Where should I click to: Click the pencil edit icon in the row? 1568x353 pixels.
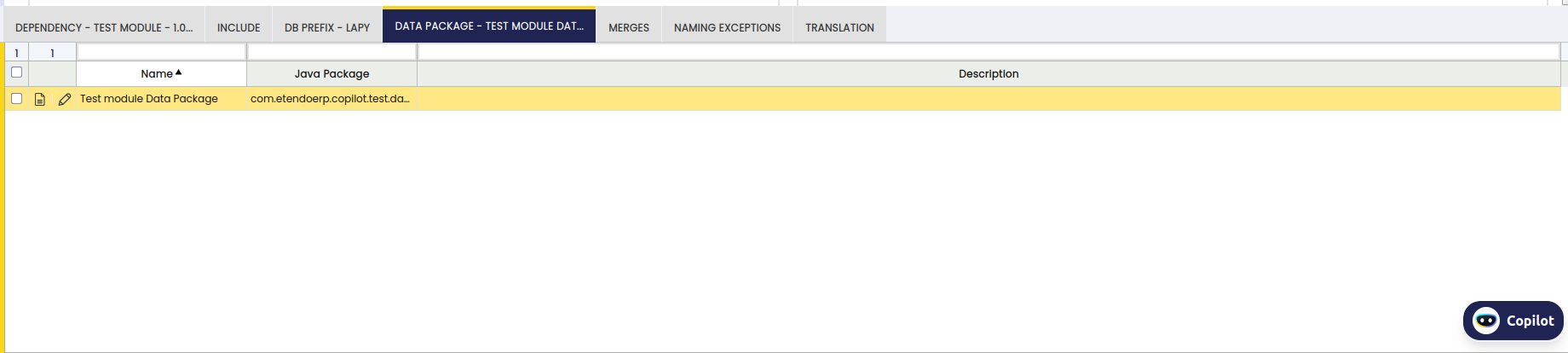click(65, 99)
